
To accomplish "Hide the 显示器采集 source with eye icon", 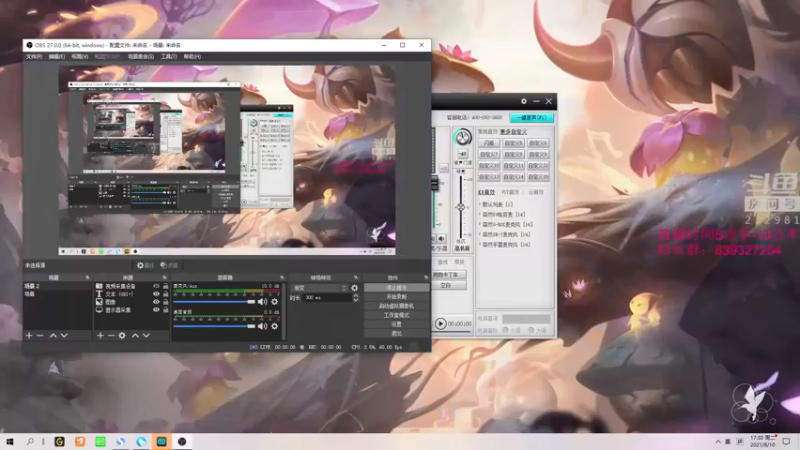I will 156,310.
